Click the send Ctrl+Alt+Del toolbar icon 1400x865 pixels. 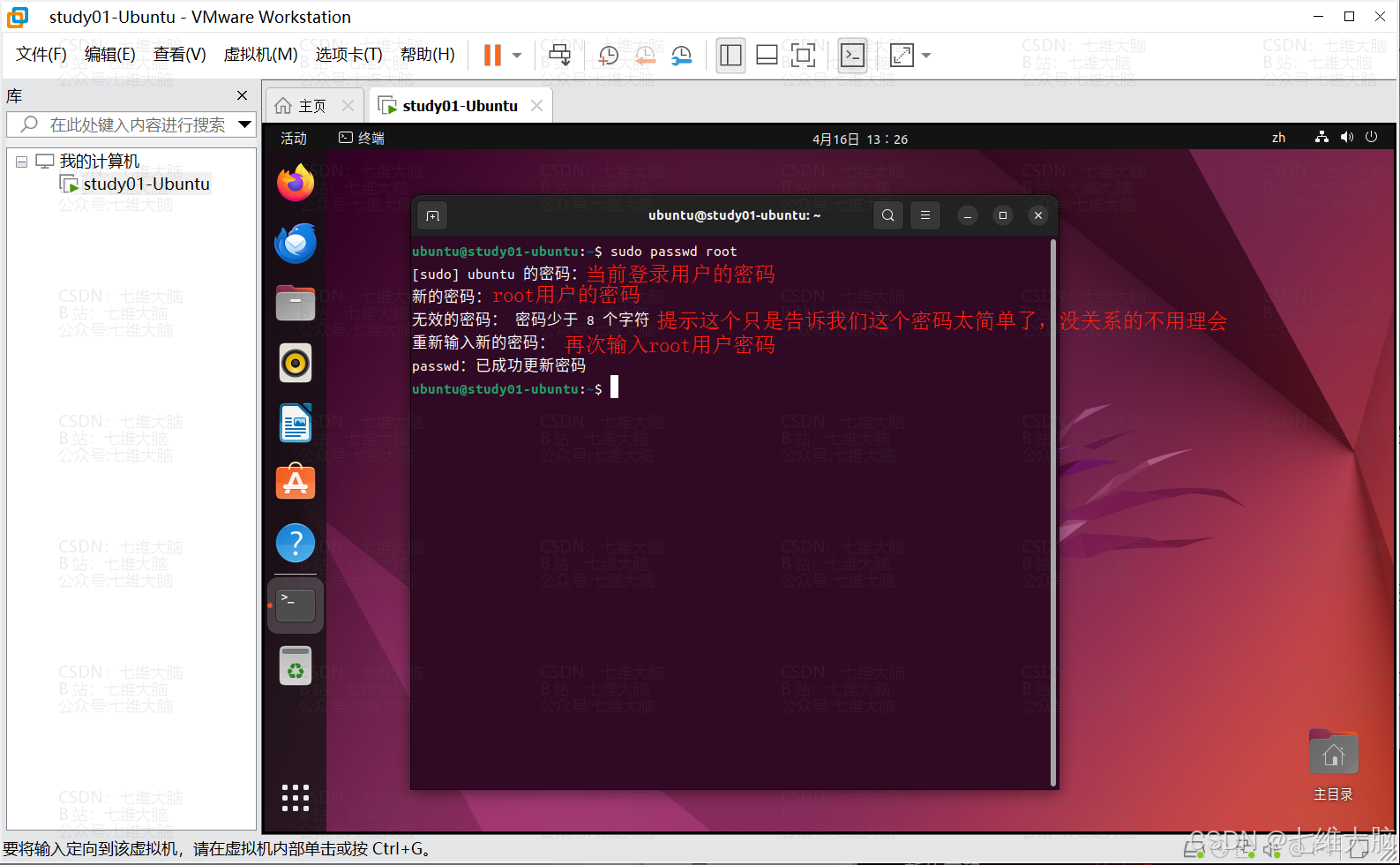560,55
